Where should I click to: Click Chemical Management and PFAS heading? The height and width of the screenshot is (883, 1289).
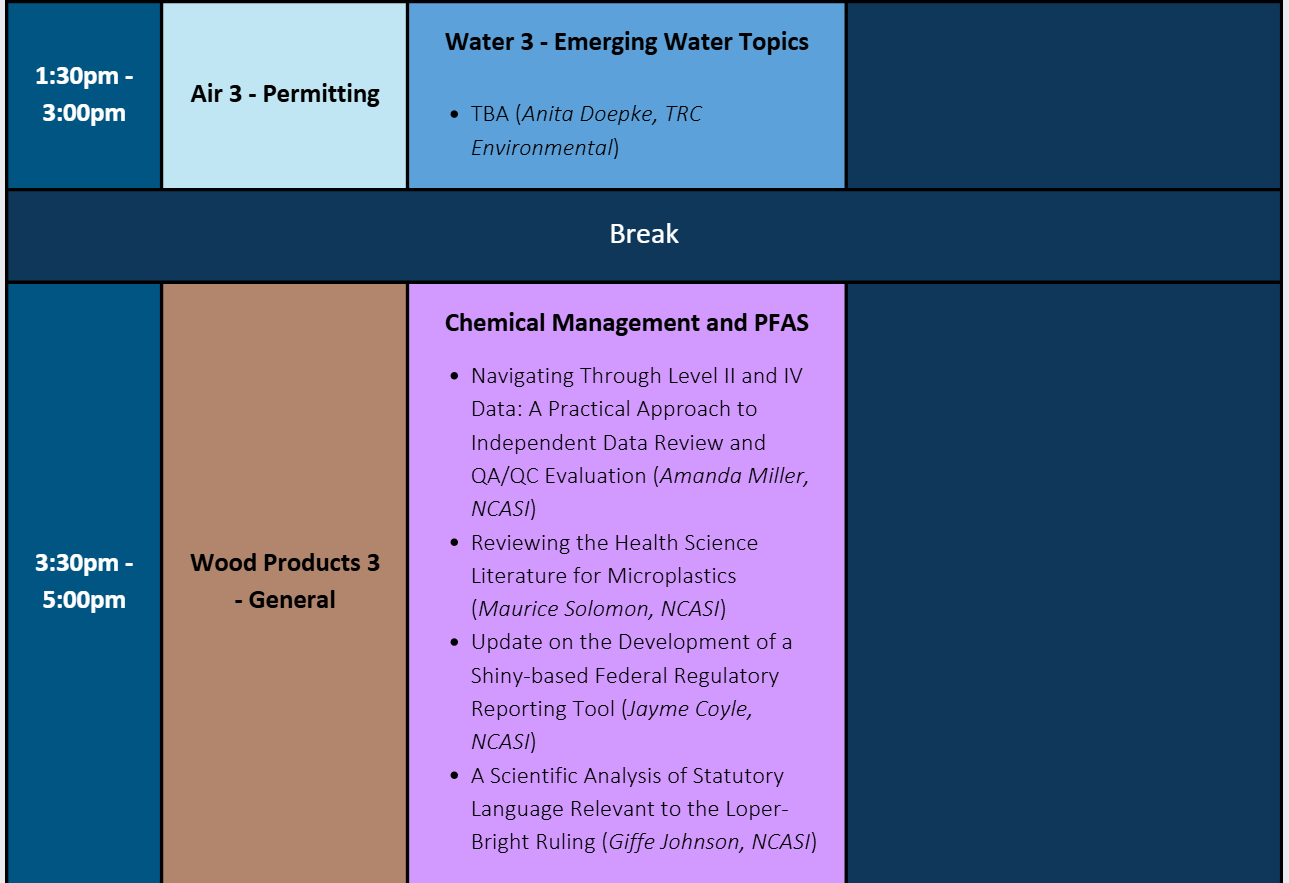coord(627,323)
